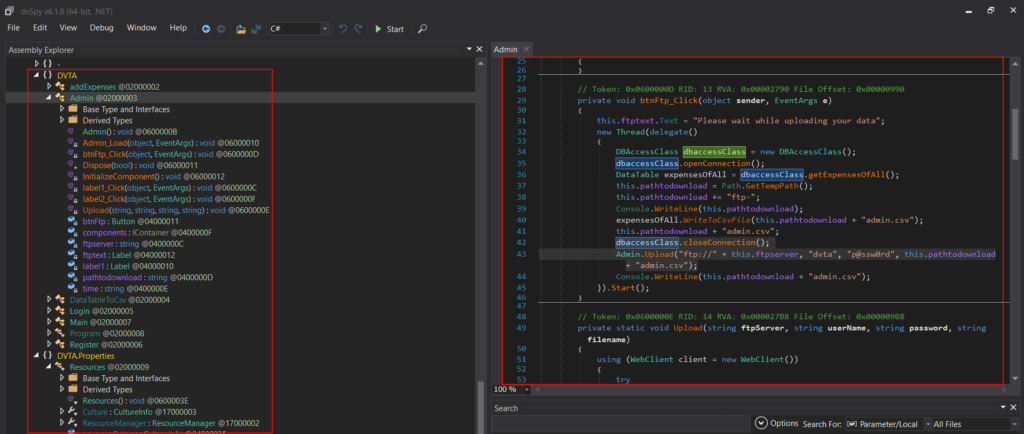Collapse the Admin class tree node
Screen dimensions: 1024x434
click(49, 98)
